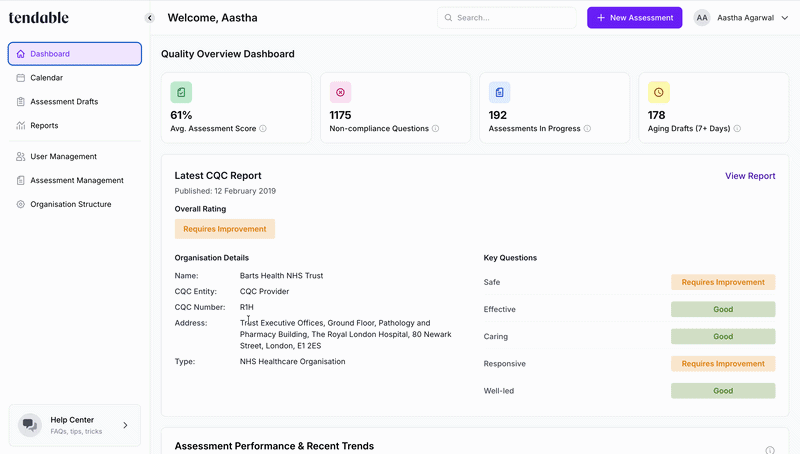Open the View Report link
The height and width of the screenshot is (454, 800).
(750, 176)
